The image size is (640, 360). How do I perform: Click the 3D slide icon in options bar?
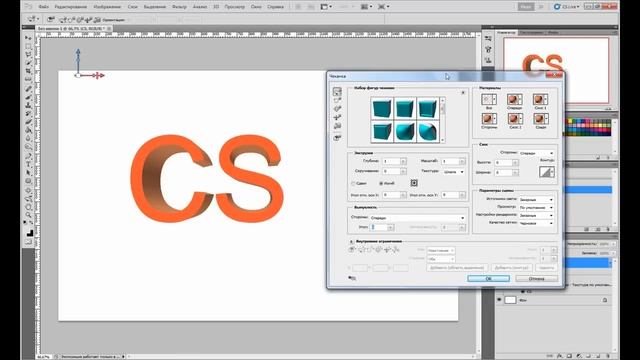pos(88,19)
